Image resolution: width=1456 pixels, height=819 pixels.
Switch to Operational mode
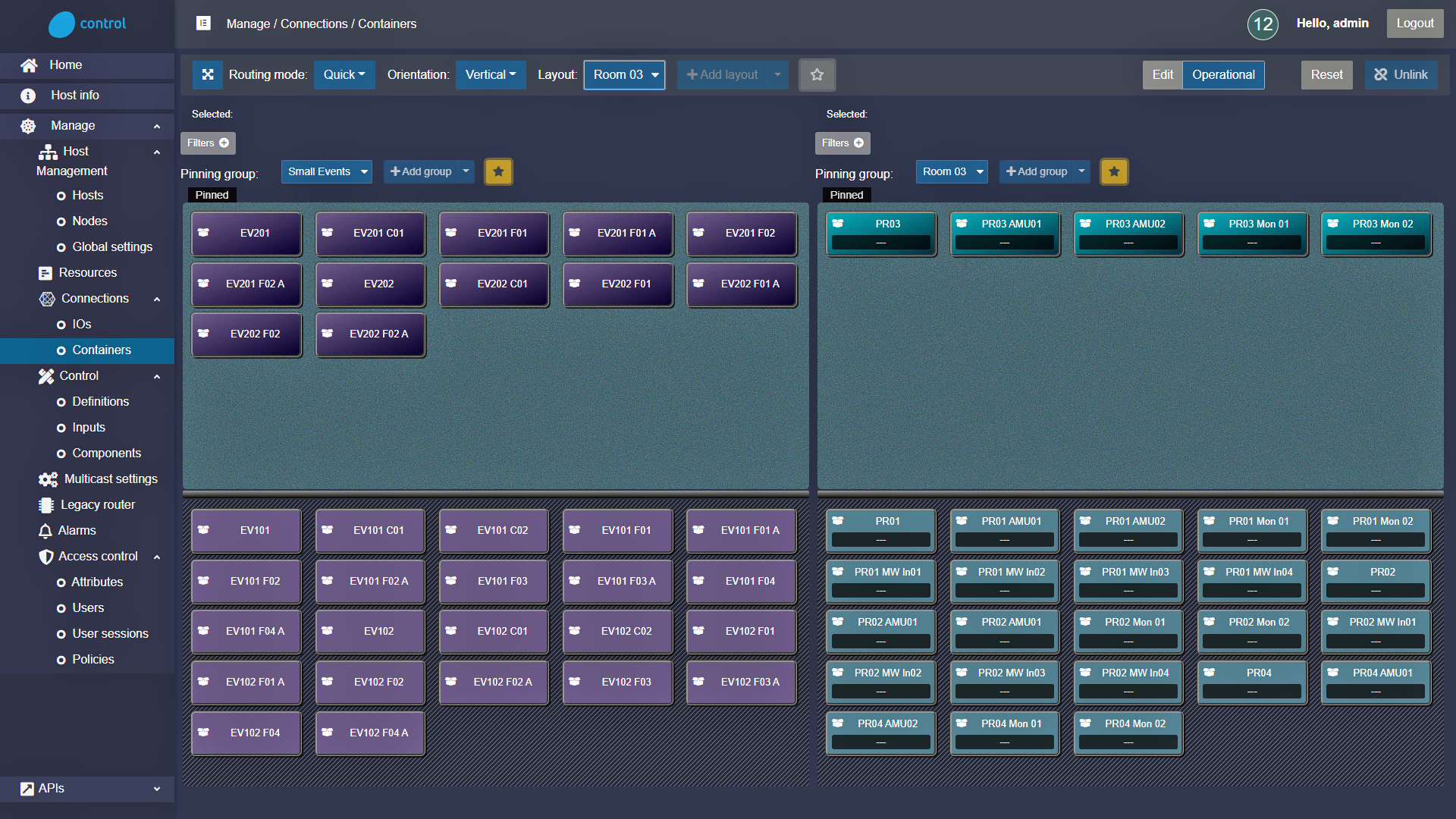pos(1222,74)
